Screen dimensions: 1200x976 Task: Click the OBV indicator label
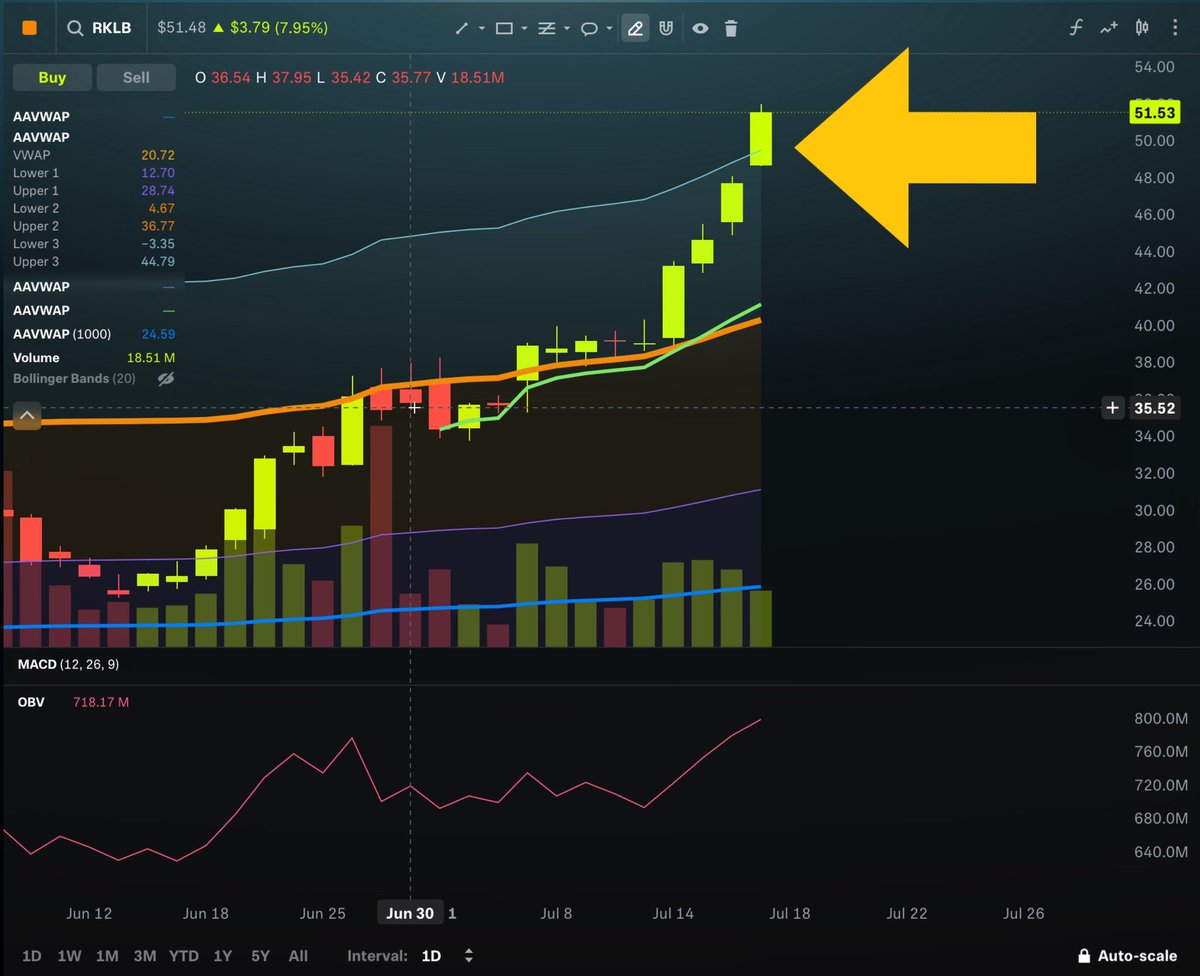click(x=30, y=702)
